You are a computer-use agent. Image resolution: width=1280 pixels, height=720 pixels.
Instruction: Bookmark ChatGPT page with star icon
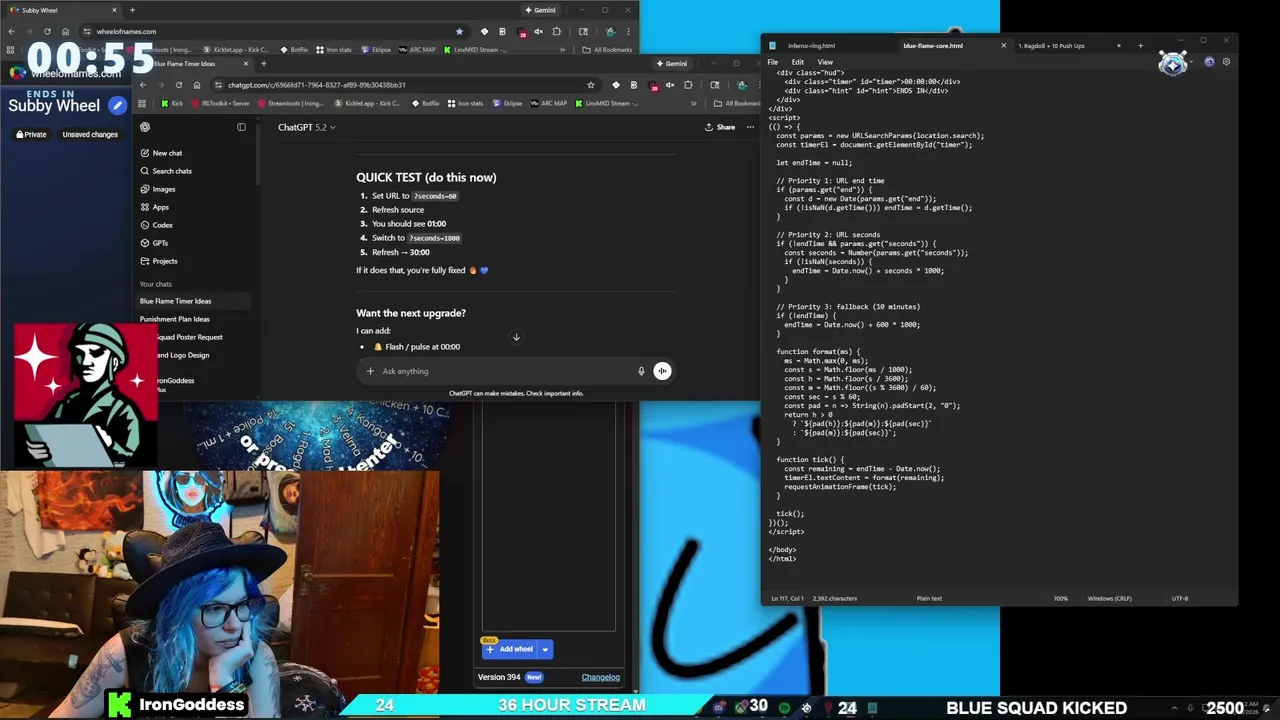tap(590, 85)
